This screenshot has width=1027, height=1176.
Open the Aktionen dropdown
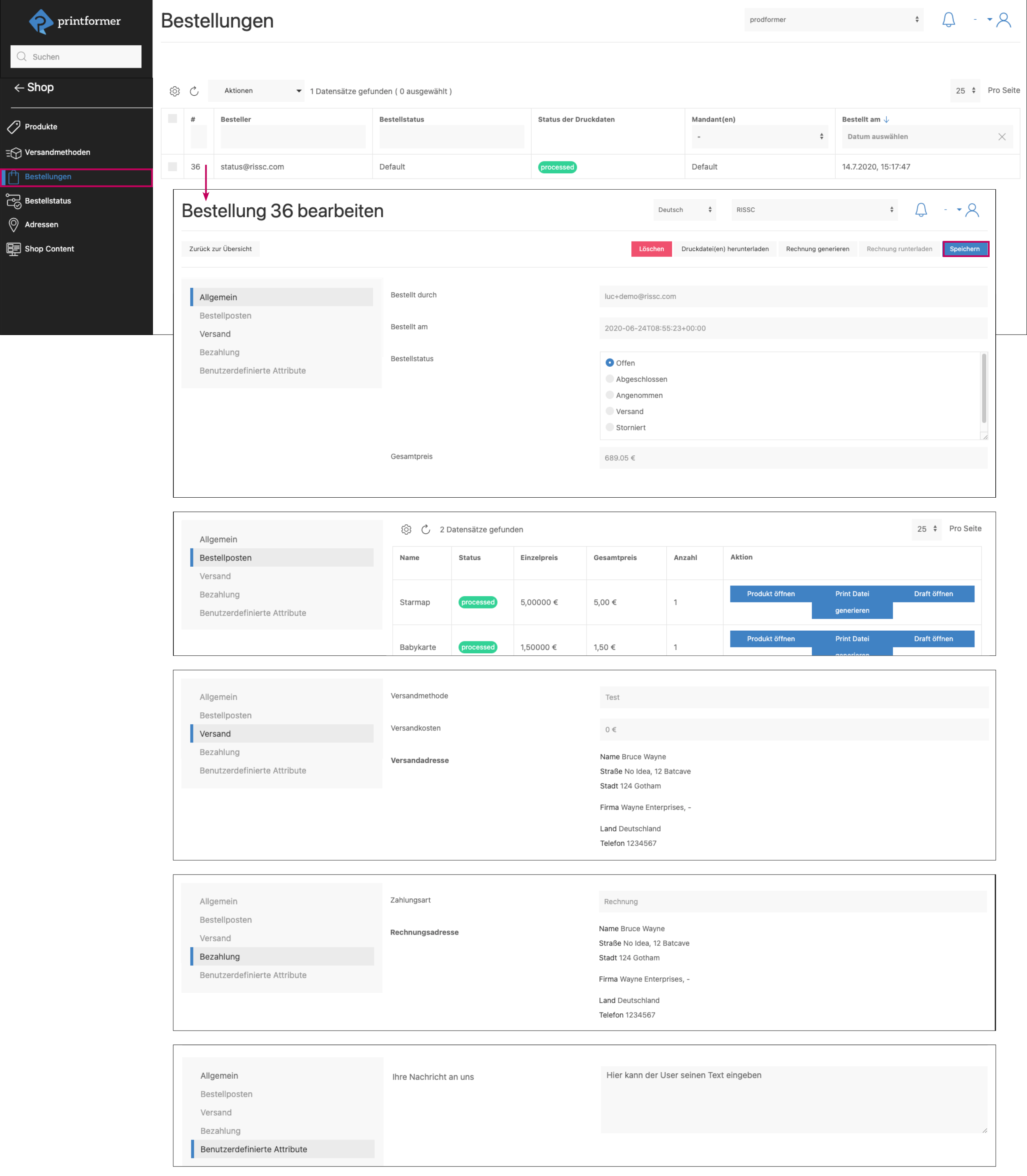[x=256, y=91]
